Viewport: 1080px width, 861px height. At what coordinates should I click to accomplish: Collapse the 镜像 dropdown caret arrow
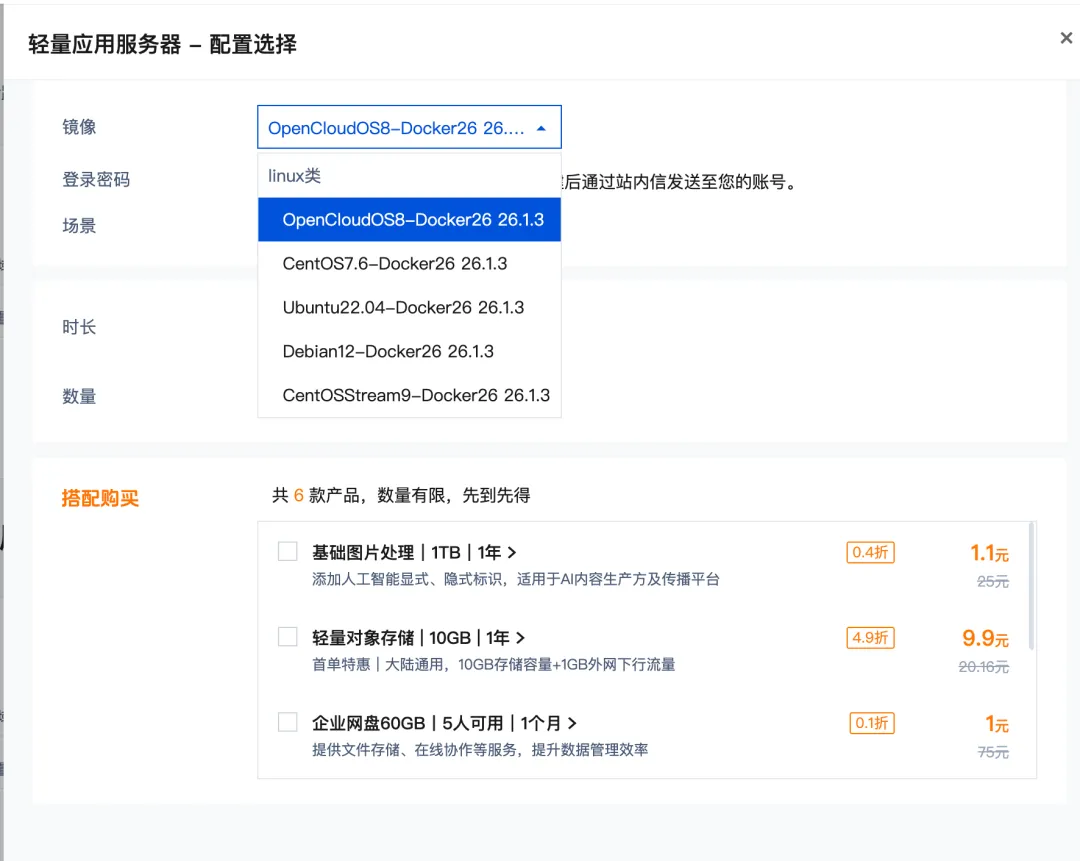(x=541, y=128)
